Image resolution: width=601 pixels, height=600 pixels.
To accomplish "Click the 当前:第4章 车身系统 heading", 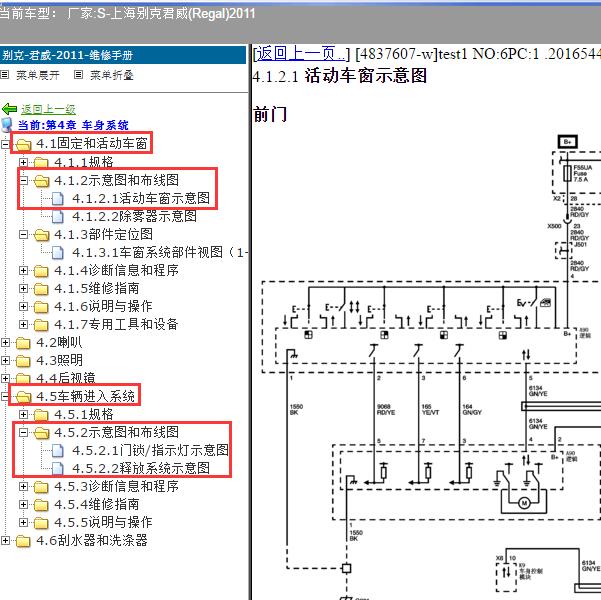I will (73, 125).
